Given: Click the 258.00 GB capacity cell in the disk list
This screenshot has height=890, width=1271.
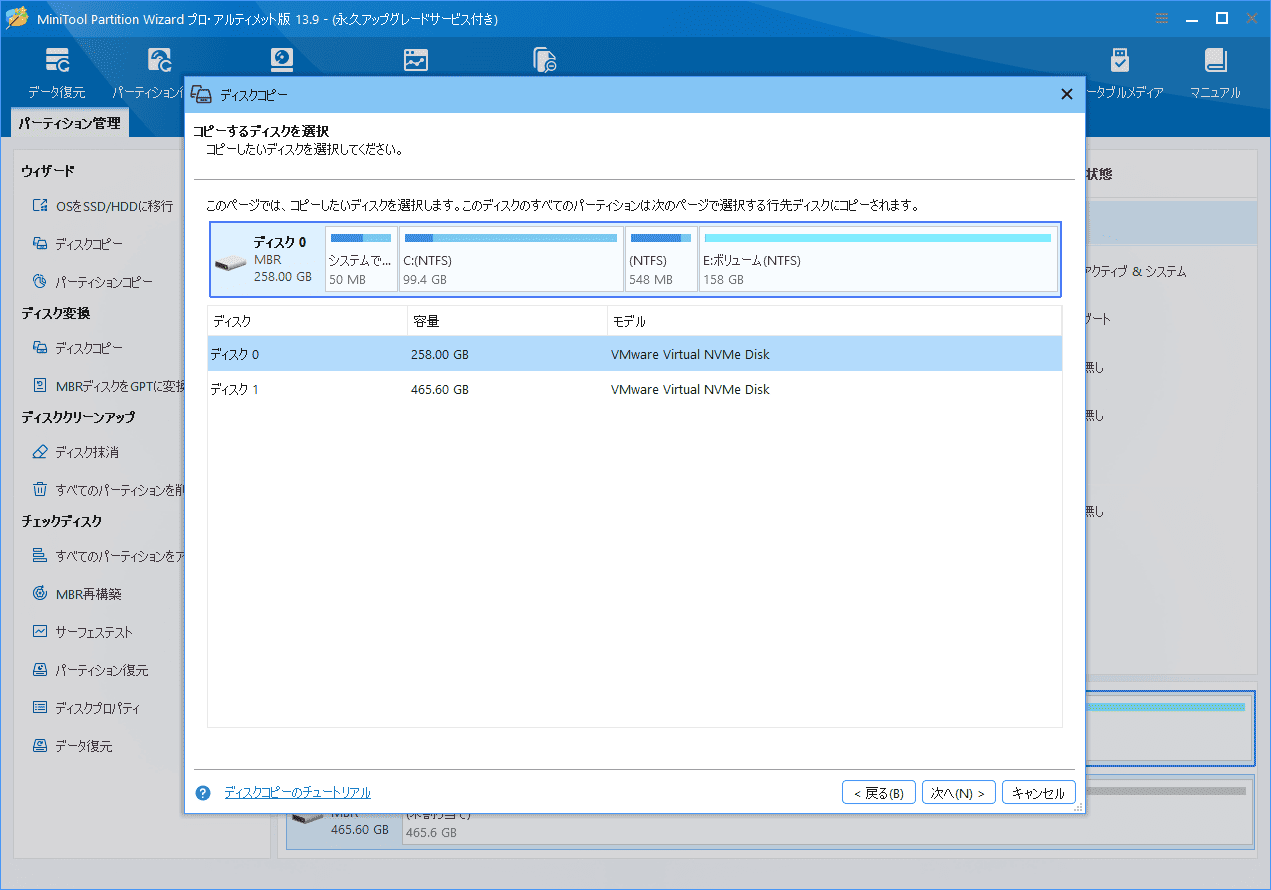Looking at the screenshot, I should (x=440, y=355).
